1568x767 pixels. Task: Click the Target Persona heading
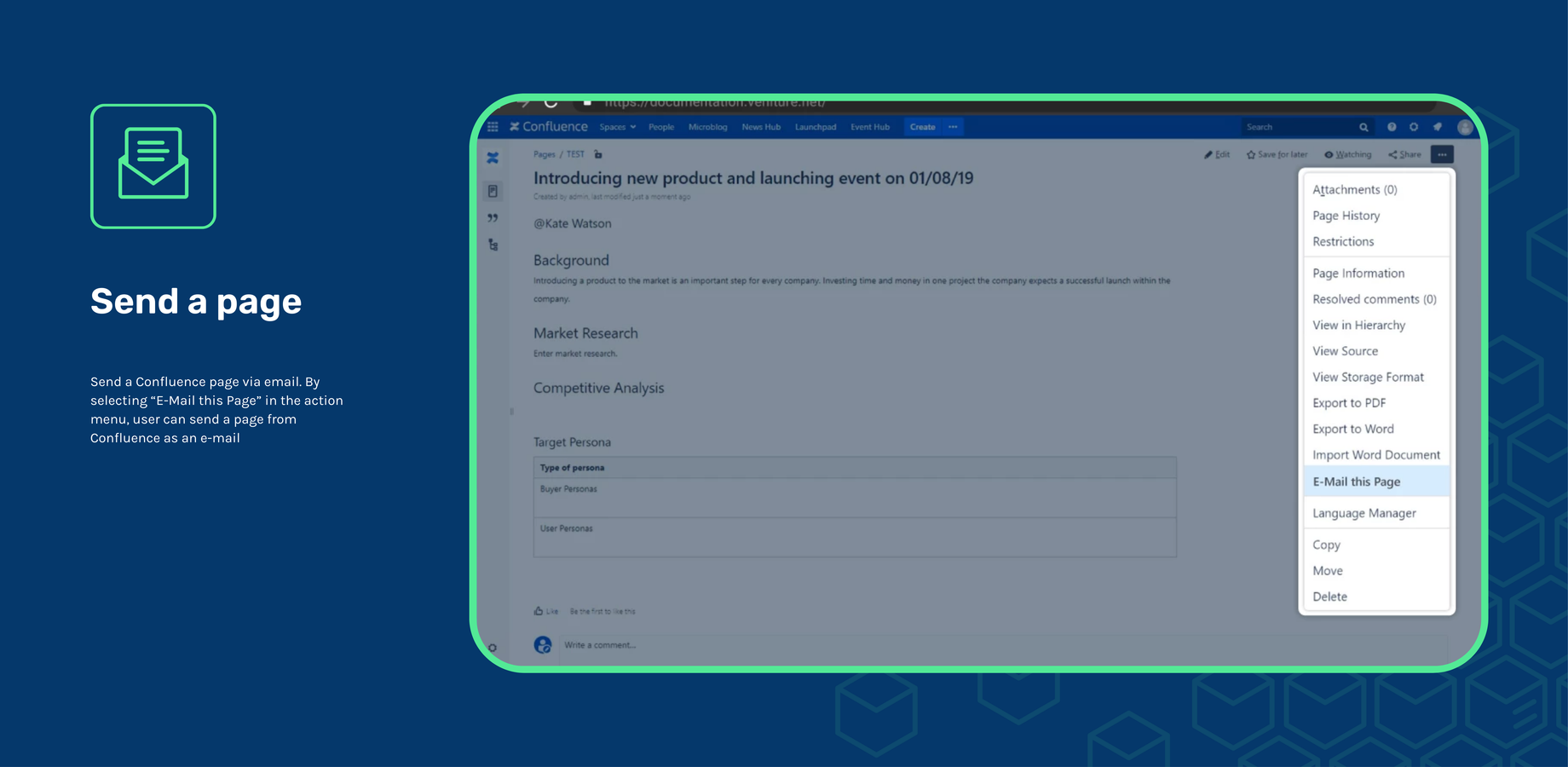tap(572, 442)
